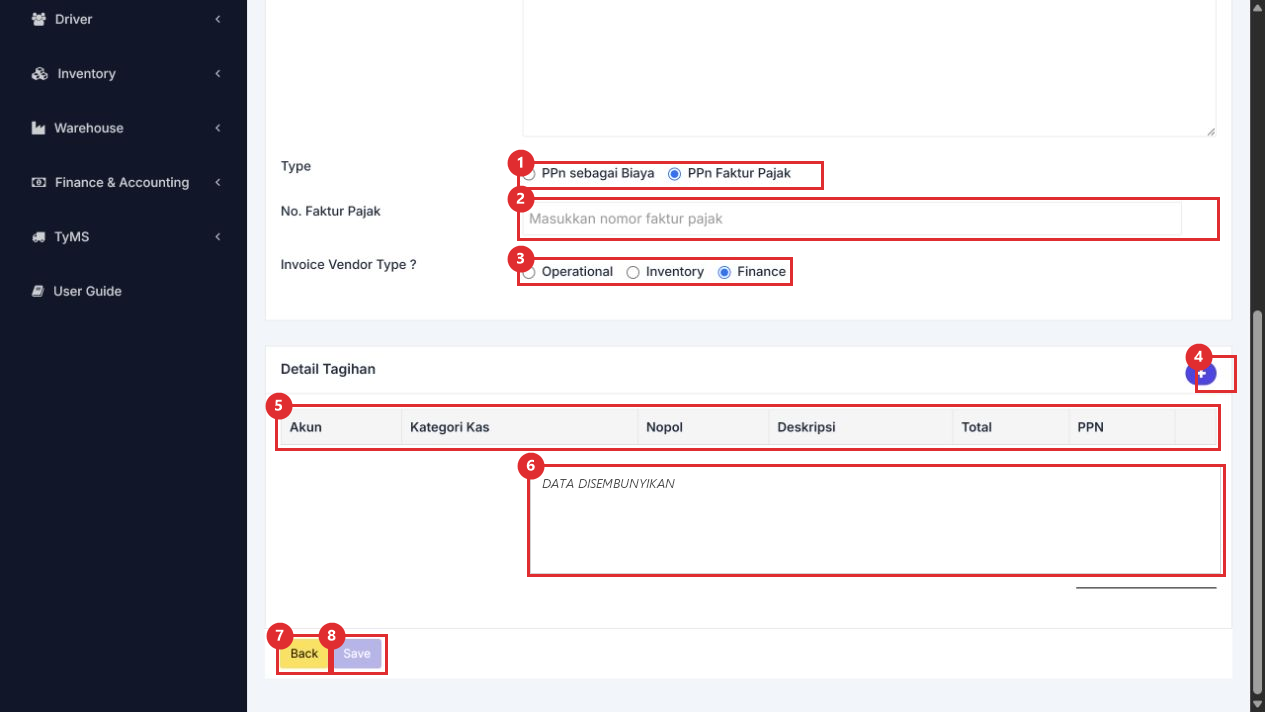Click the Warehouse building icon
The width and height of the screenshot is (1265, 712).
[x=39, y=128]
